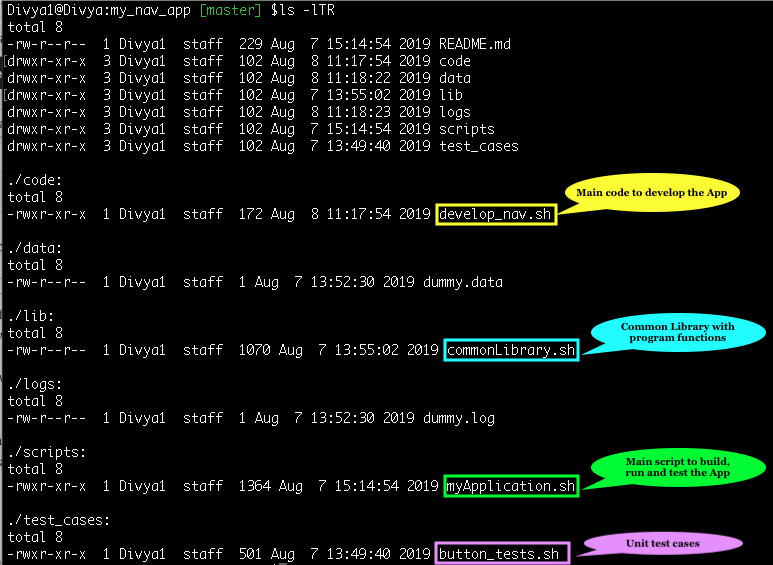Click the purple-boxed button_tests.sh filename
Image resolution: width=773 pixels, height=565 pixels.
pos(502,554)
